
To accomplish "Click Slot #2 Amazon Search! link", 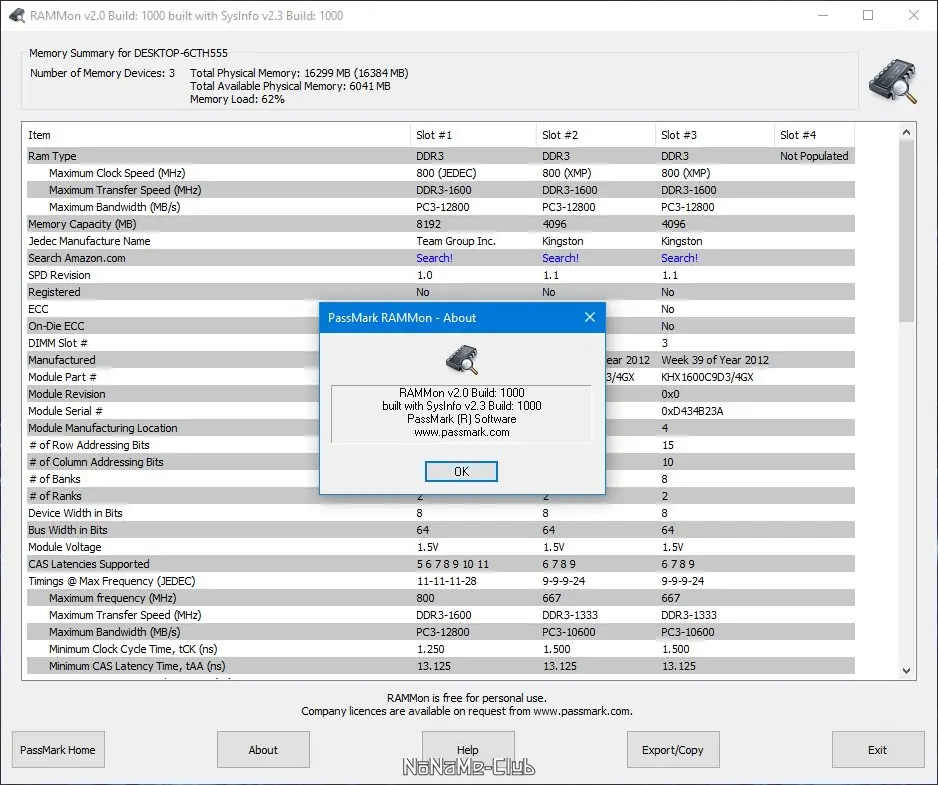I will point(561,258).
